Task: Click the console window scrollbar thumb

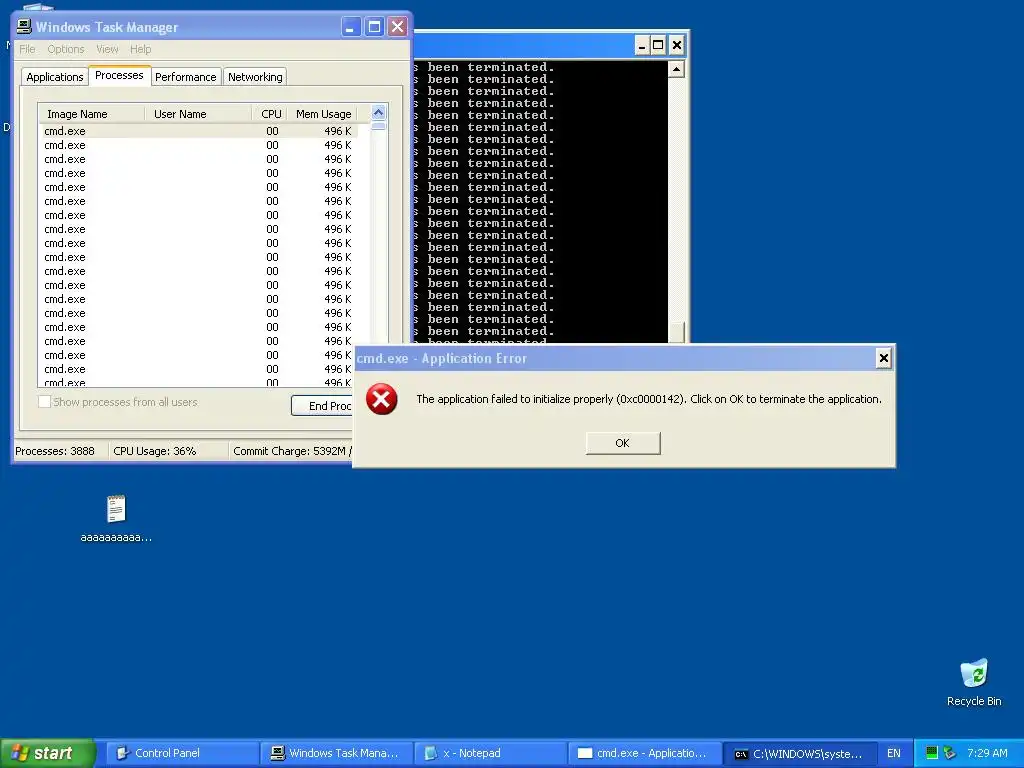Action: (677, 332)
